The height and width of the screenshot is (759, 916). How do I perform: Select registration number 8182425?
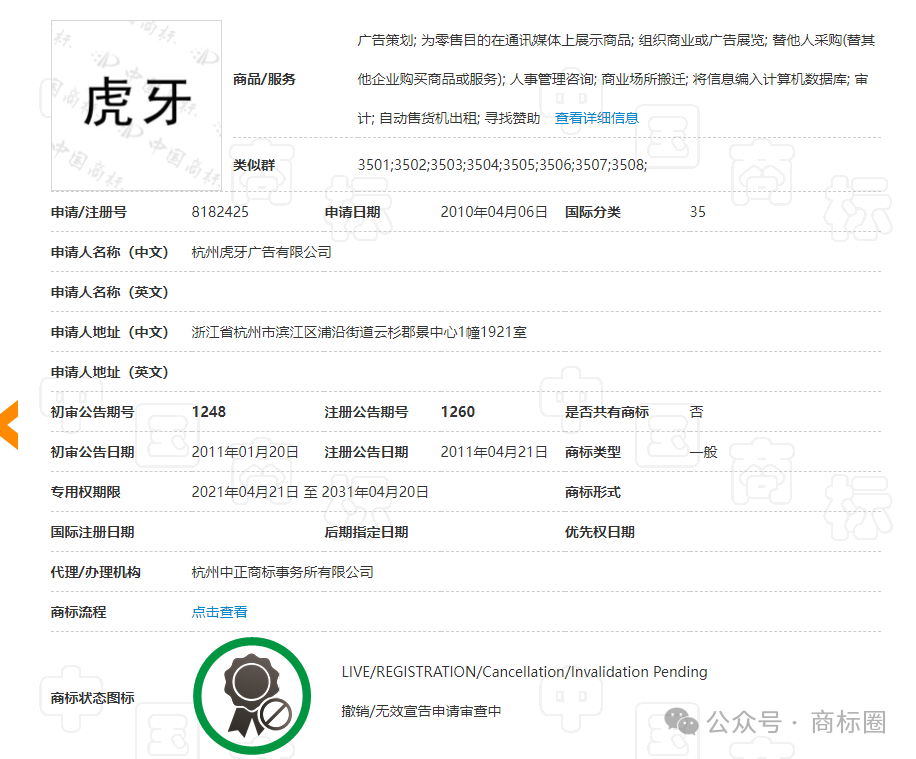(220, 212)
